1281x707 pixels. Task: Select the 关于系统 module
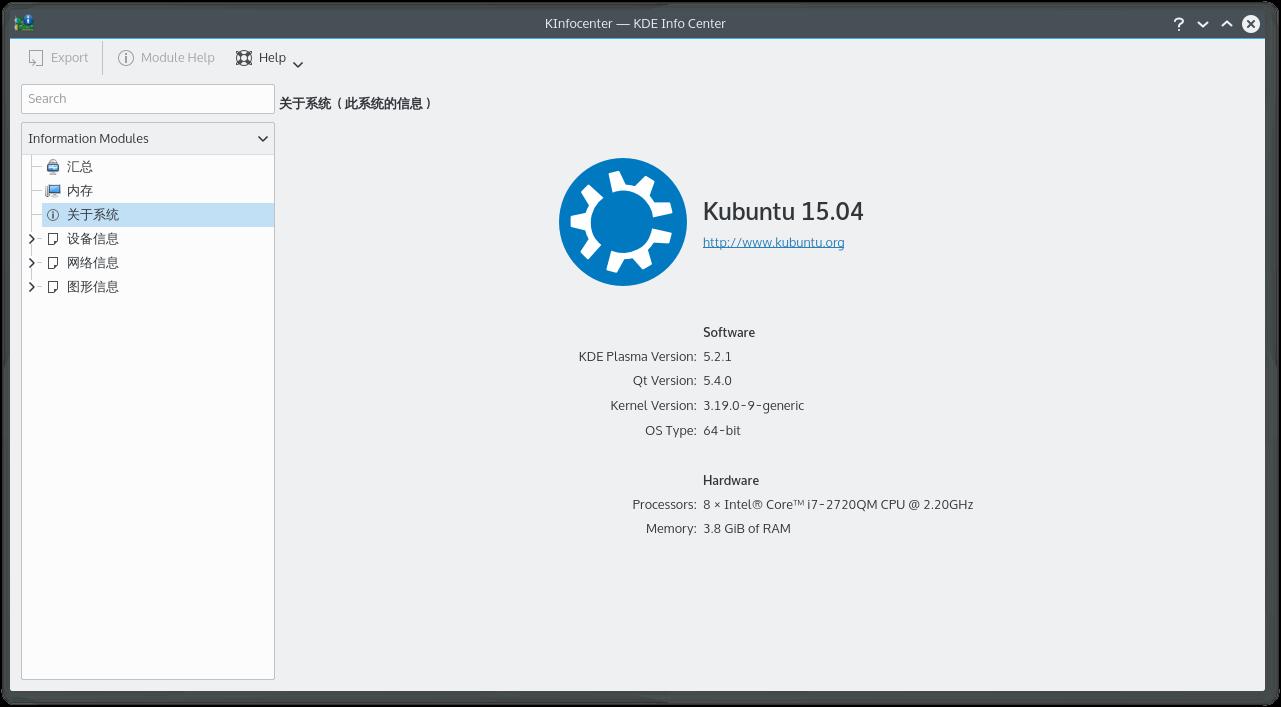93,215
